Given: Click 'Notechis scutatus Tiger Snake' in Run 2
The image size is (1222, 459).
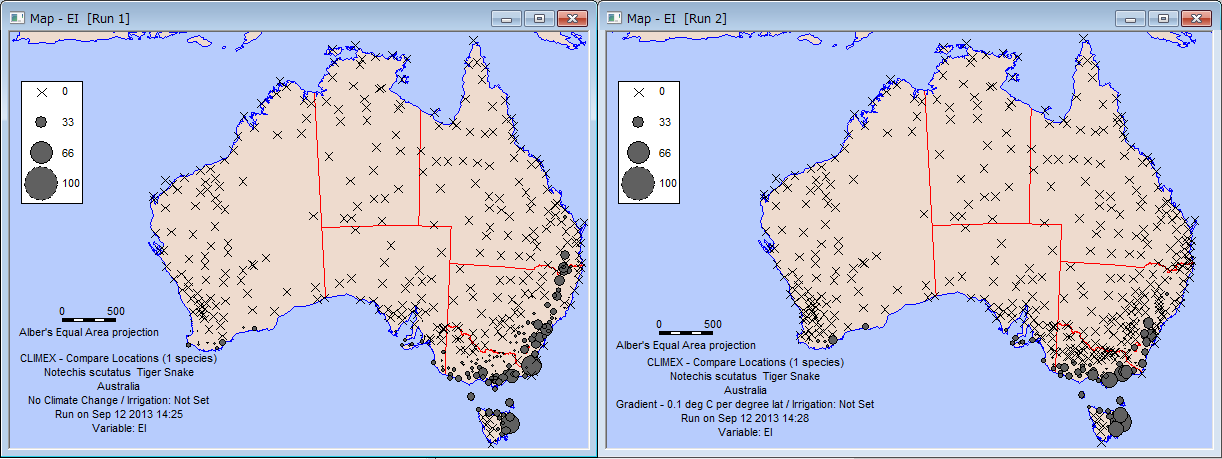Looking at the screenshot, I should (x=745, y=376).
